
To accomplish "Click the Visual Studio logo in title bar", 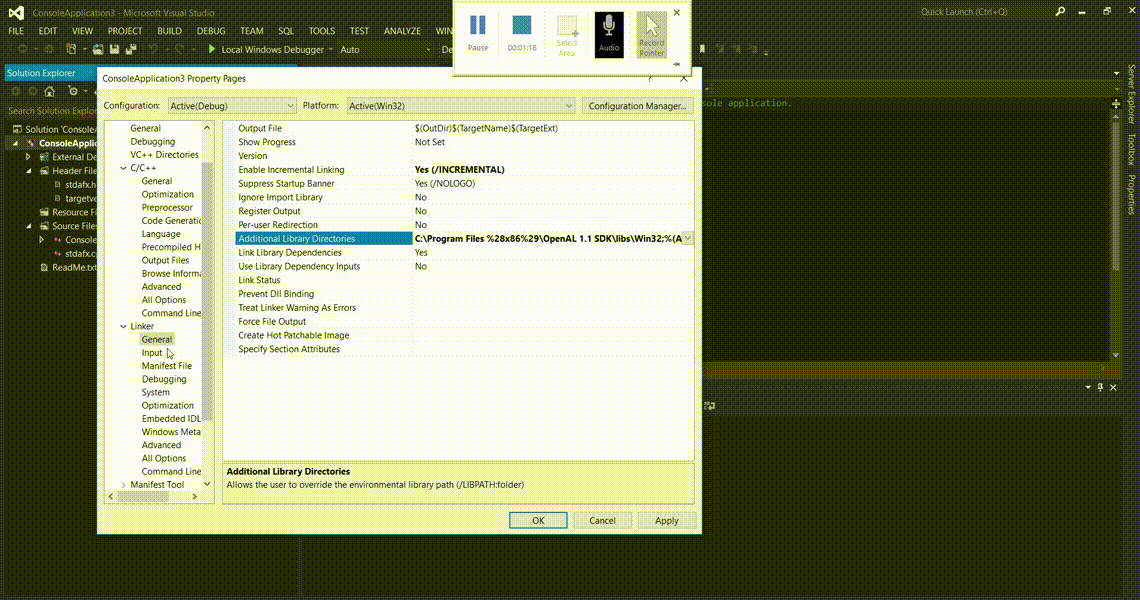I will click(x=16, y=12).
